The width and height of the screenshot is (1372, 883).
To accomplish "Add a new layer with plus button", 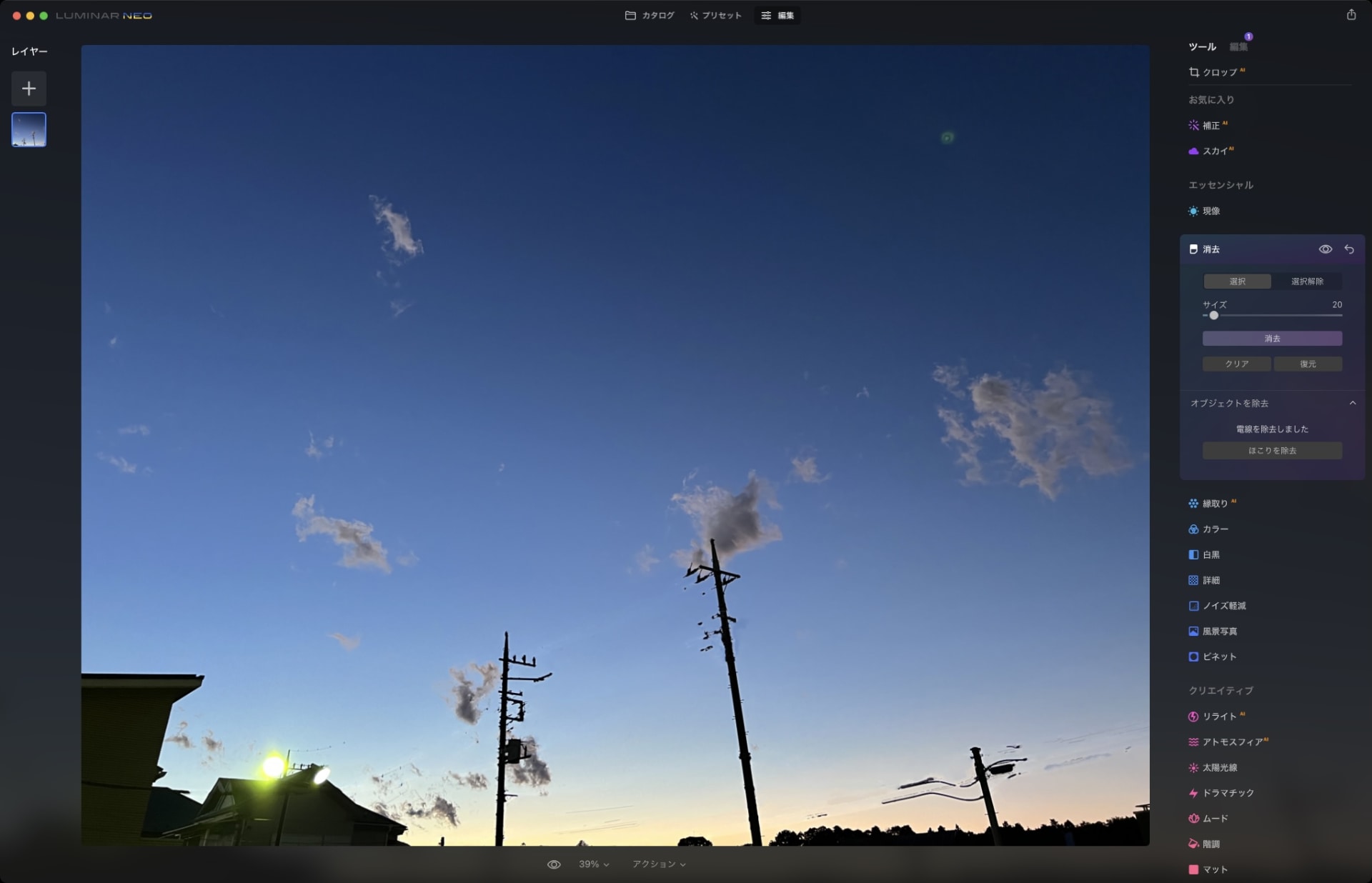I will click(x=29, y=89).
